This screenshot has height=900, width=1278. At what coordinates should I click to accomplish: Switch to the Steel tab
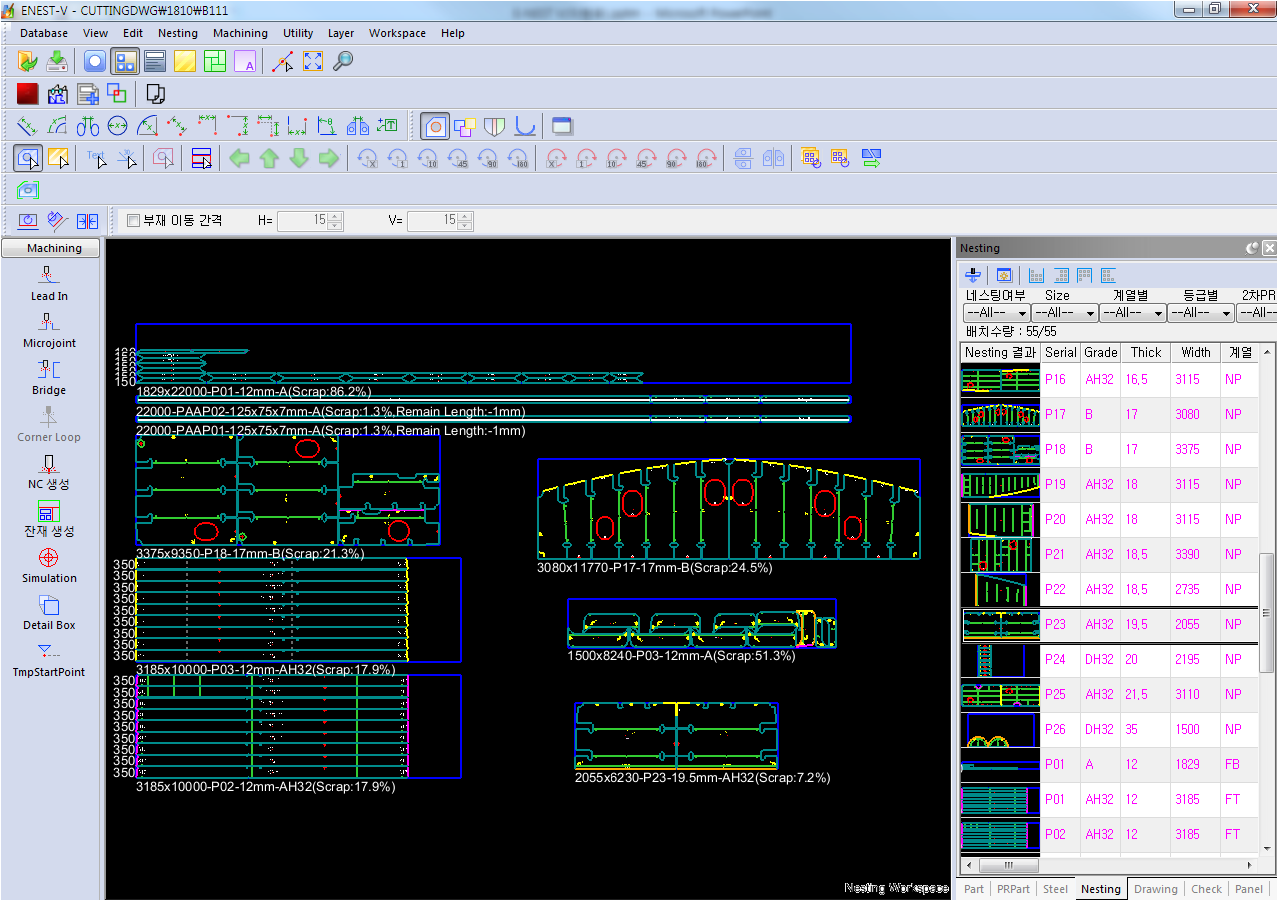[1055, 888]
